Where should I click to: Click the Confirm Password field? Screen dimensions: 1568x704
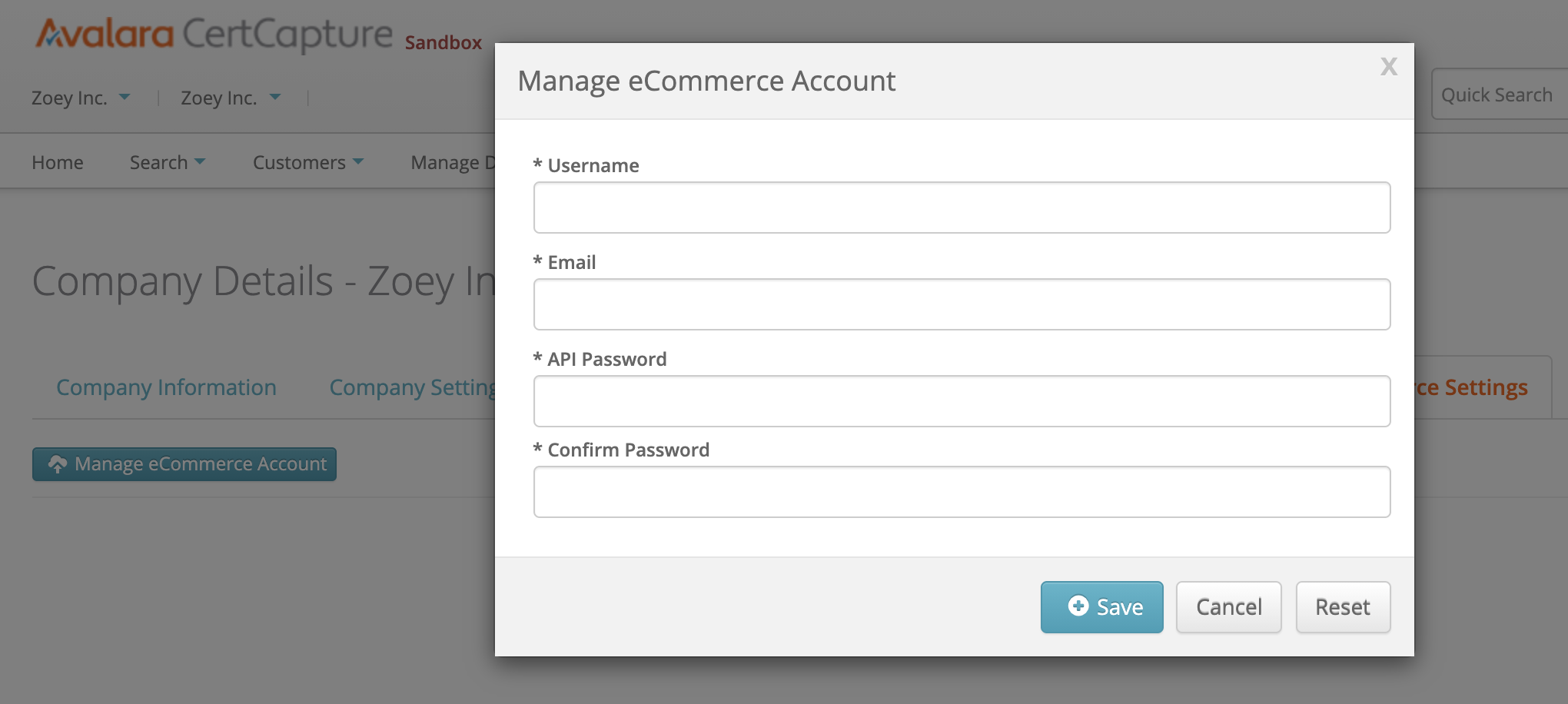(x=962, y=492)
